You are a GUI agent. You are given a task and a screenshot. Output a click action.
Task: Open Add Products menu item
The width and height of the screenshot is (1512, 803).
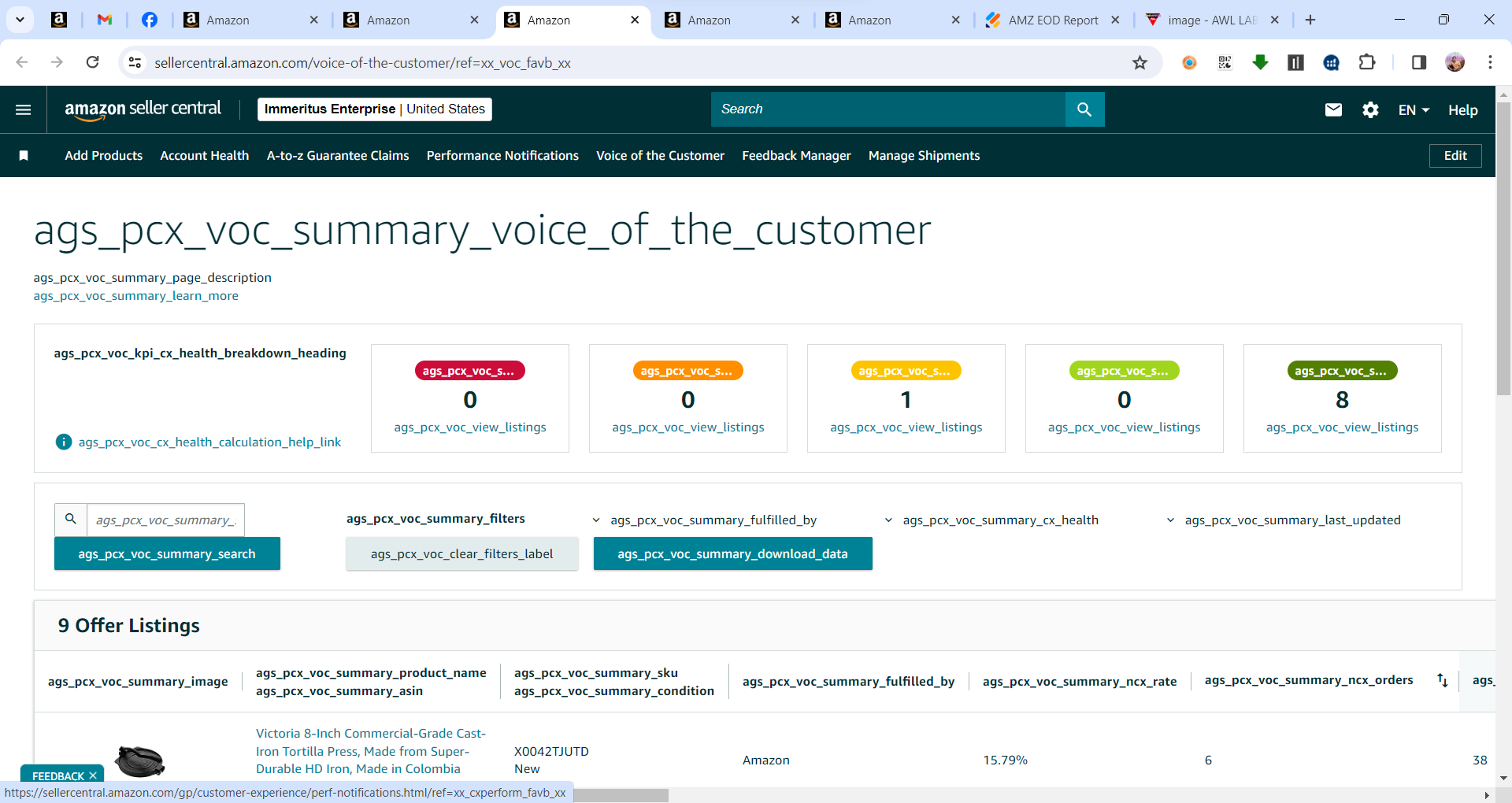pyautogui.click(x=104, y=156)
